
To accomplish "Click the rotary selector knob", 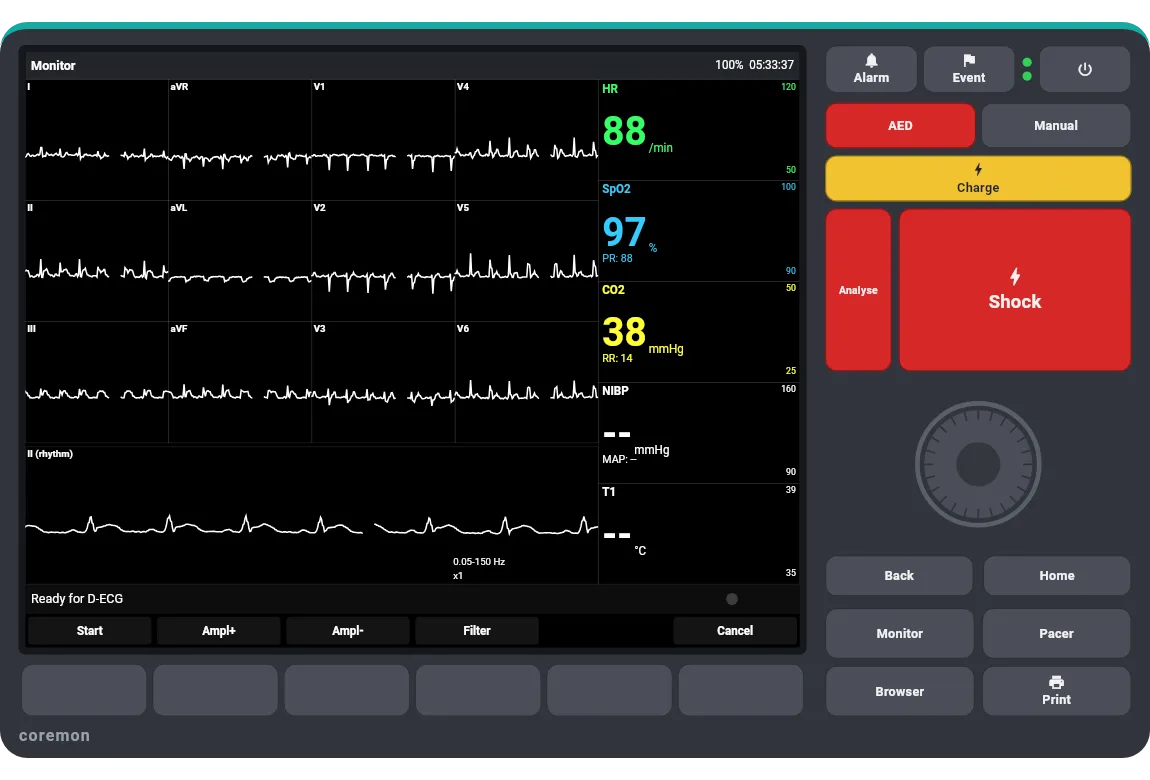I will 978,464.
